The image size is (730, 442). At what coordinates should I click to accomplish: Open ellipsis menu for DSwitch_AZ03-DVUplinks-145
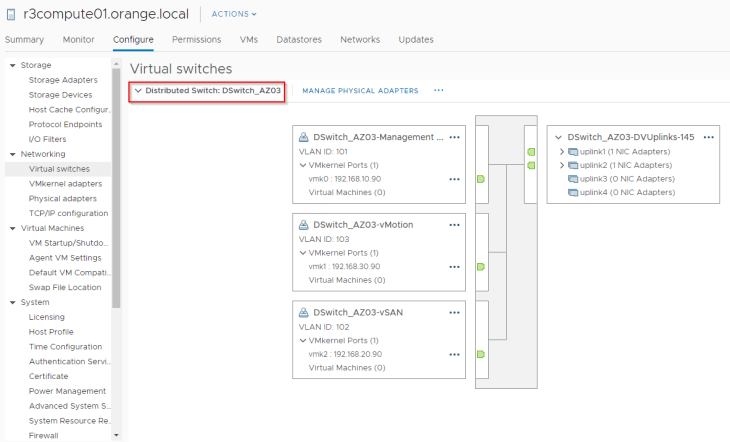click(708, 137)
